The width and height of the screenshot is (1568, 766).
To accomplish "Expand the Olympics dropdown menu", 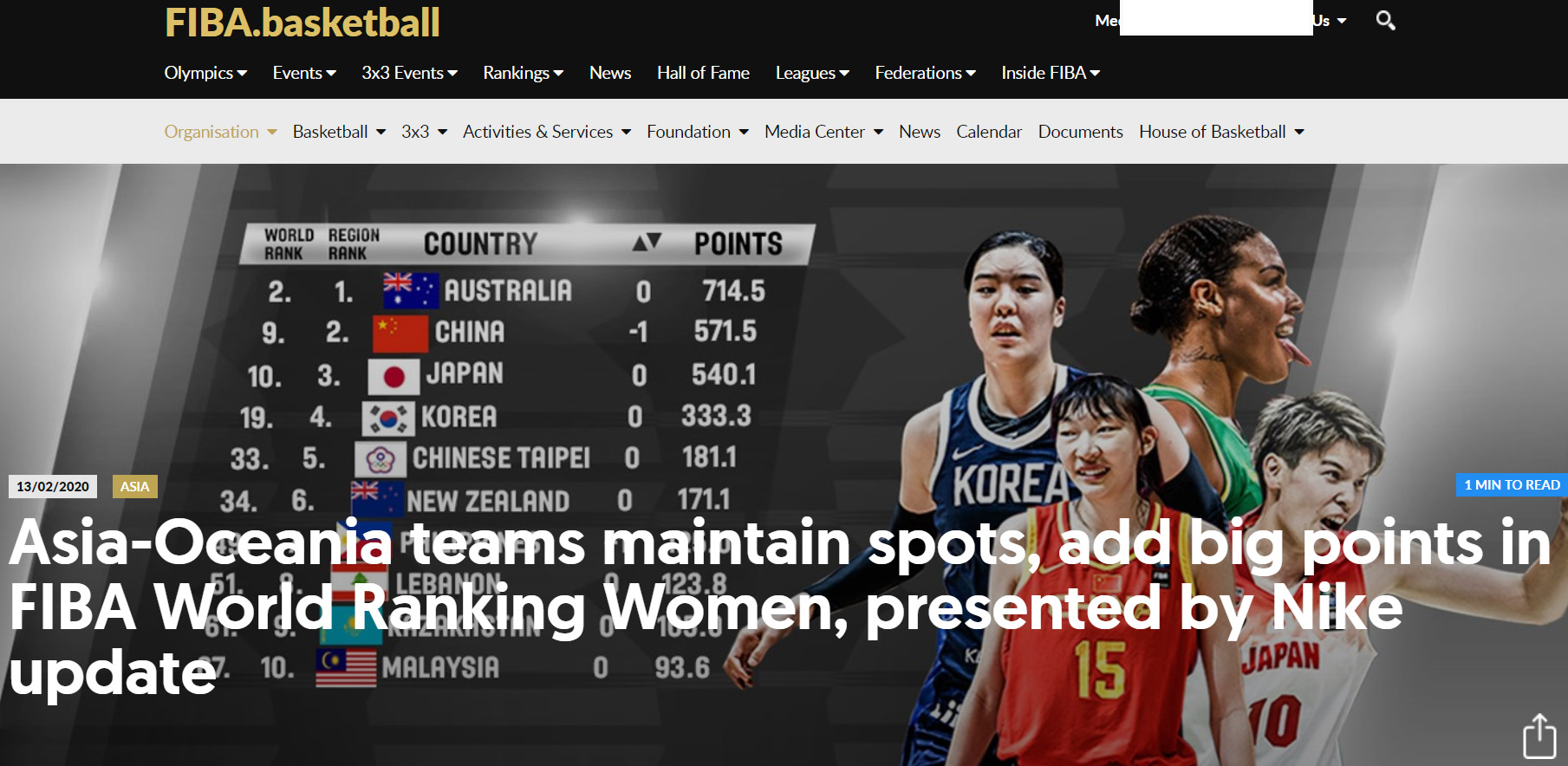I will [x=205, y=73].
